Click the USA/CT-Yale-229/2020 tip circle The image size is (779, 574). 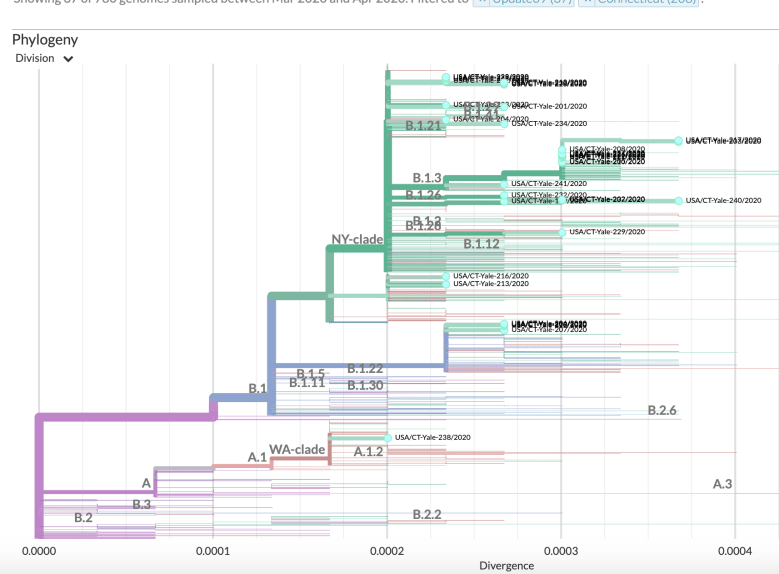pos(562,232)
